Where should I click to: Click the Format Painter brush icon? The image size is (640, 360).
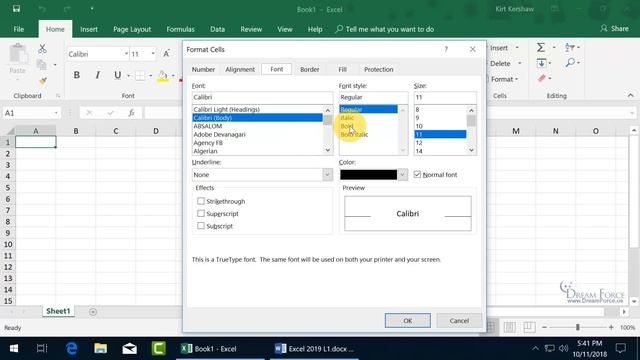point(42,81)
